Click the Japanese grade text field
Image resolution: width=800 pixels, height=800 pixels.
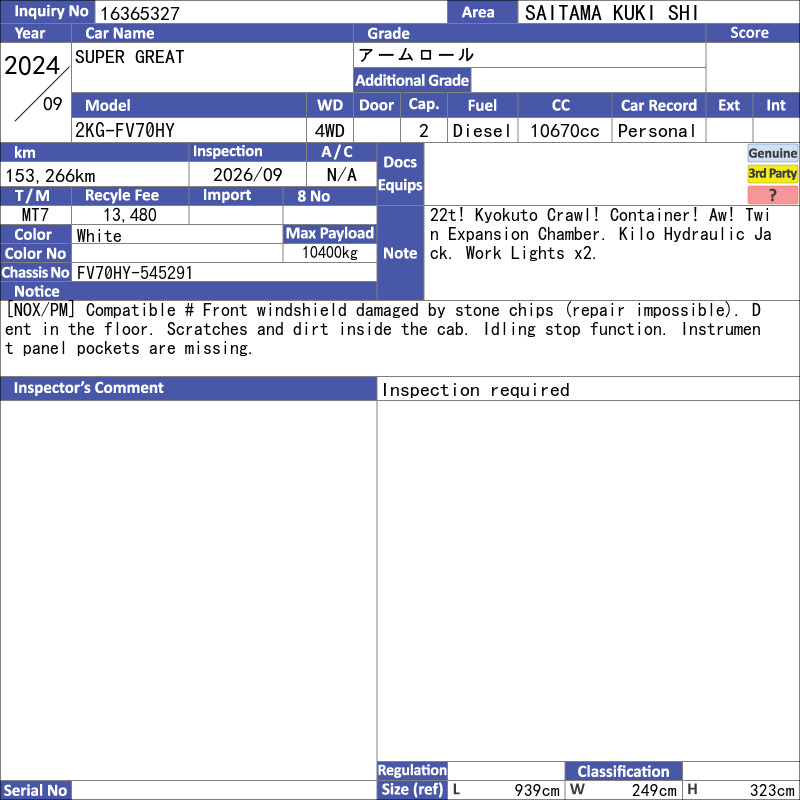530,55
